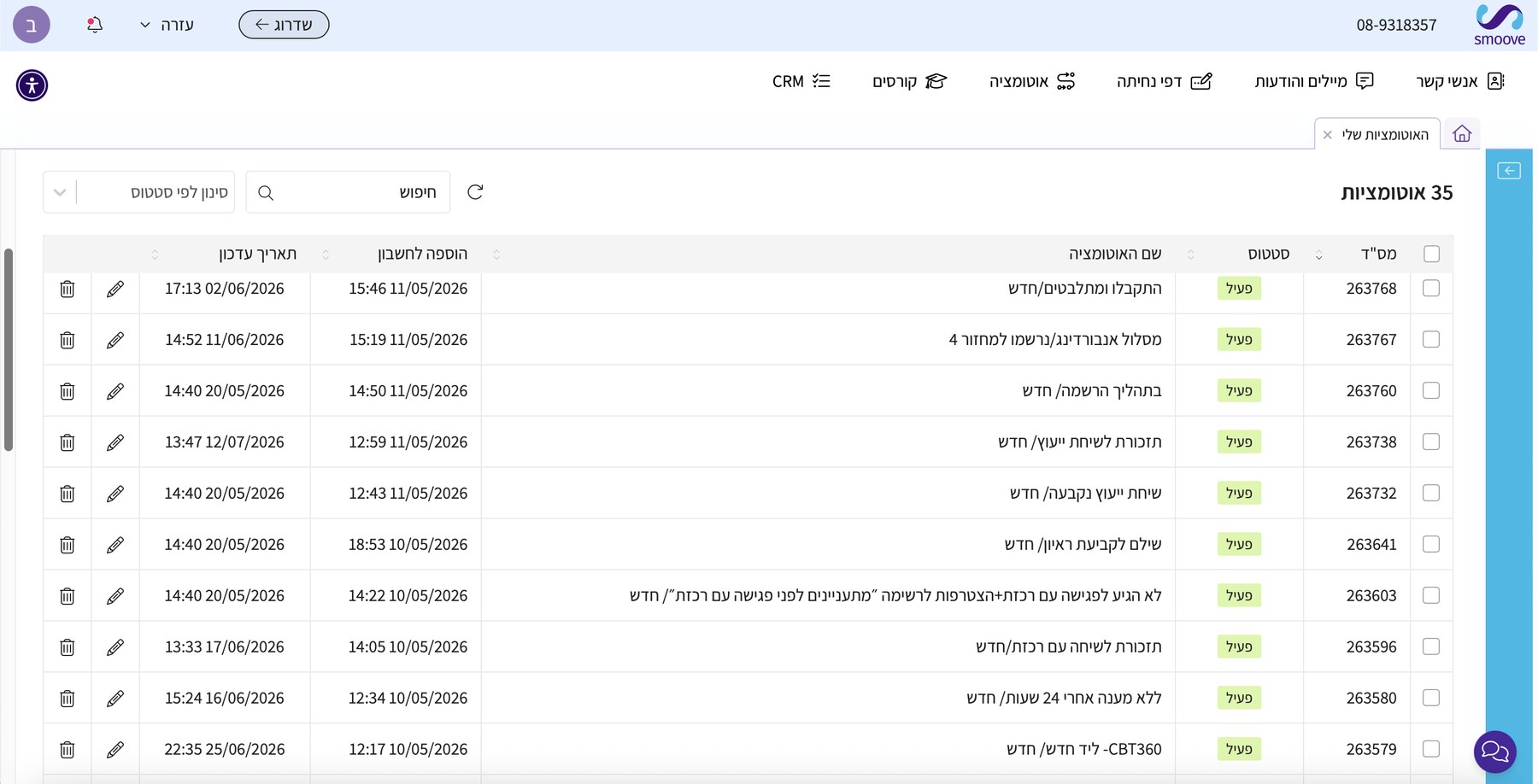Open the chat support bubble icon

[1494, 752]
